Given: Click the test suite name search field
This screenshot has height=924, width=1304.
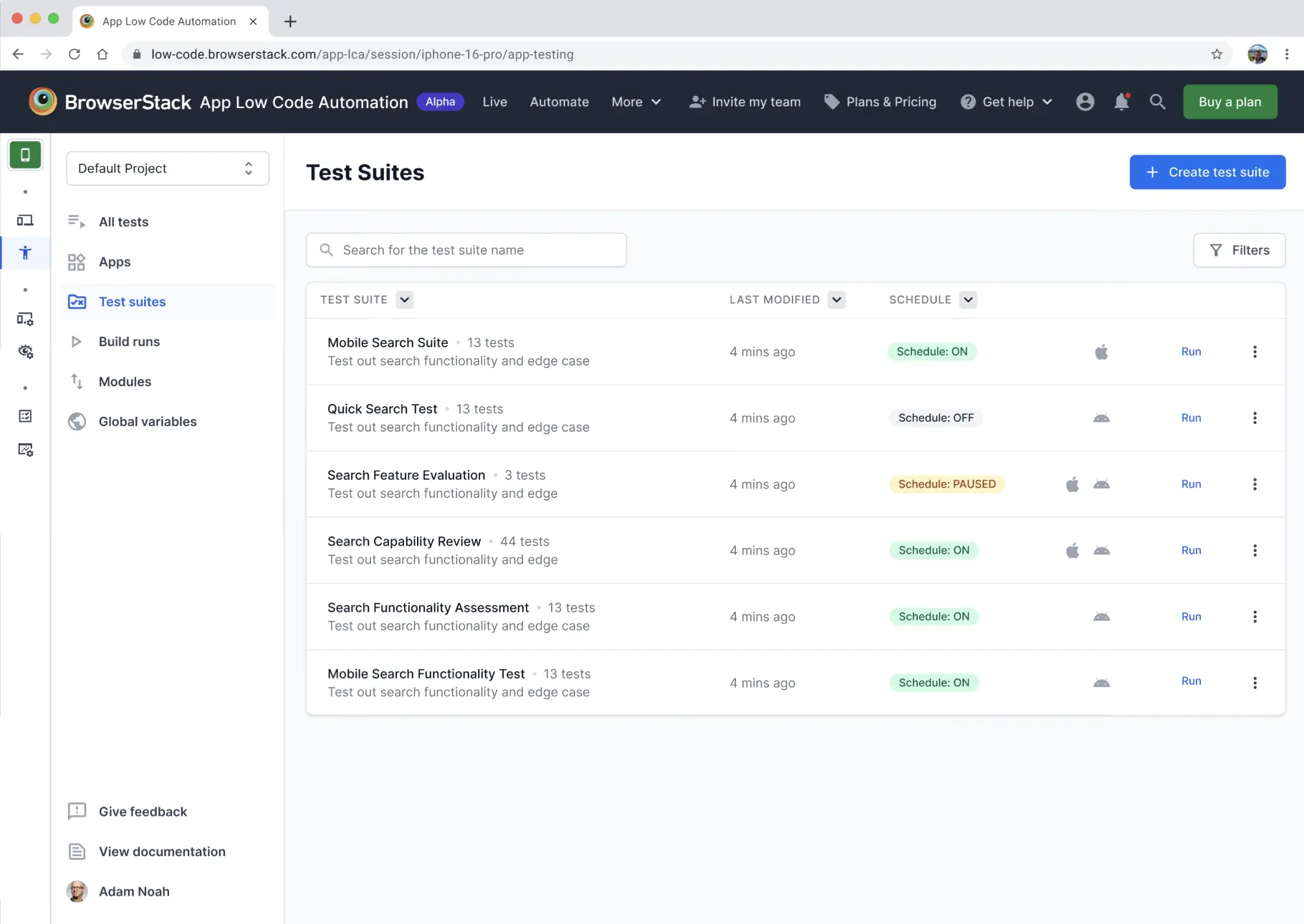Looking at the screenshot, I should coord(466,250).
